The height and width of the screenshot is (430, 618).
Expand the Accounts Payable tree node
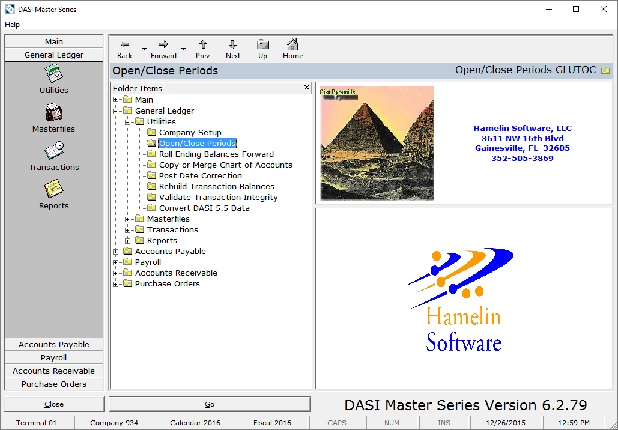[115, 251]
